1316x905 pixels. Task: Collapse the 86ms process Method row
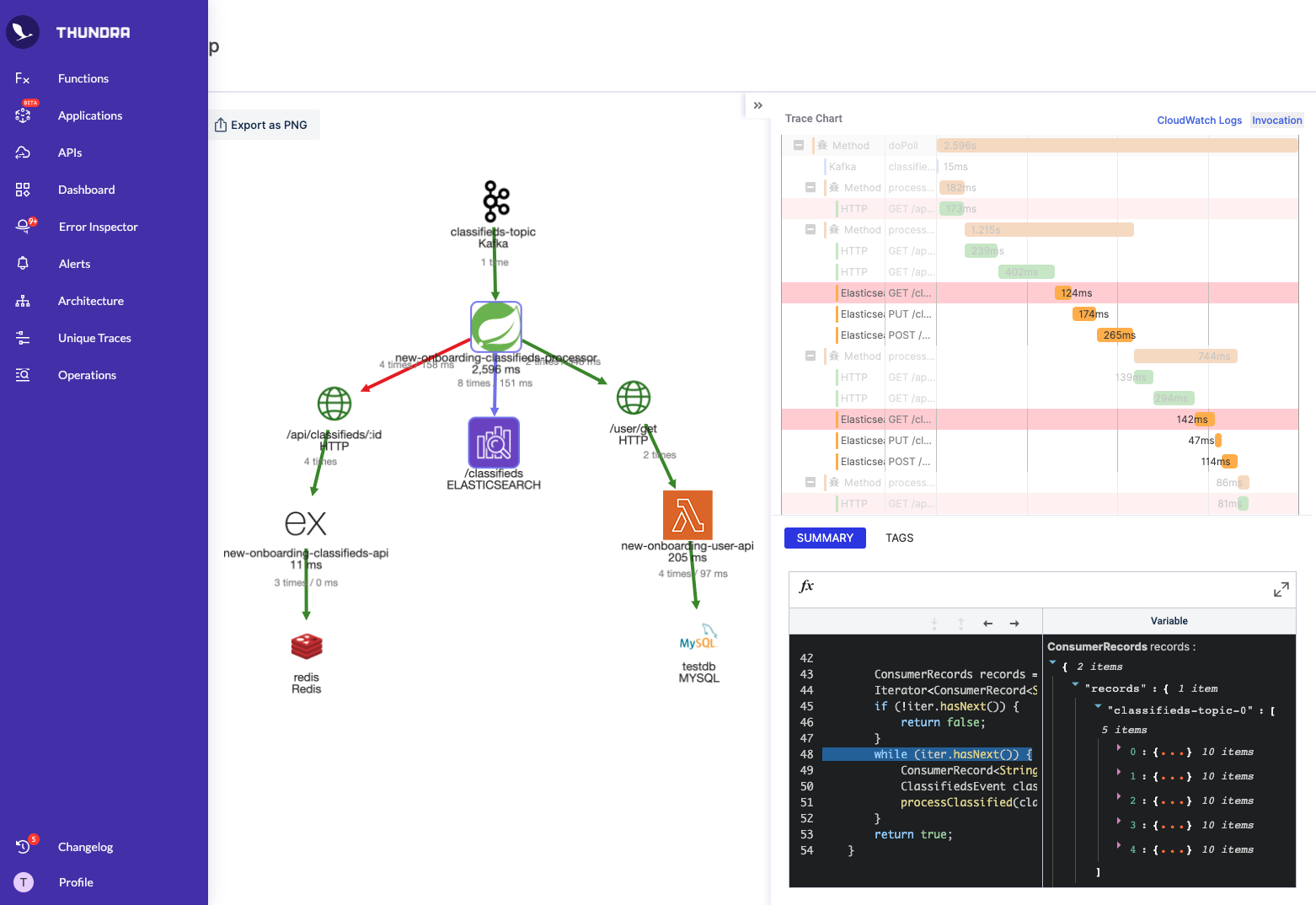(x=810, y=482)
